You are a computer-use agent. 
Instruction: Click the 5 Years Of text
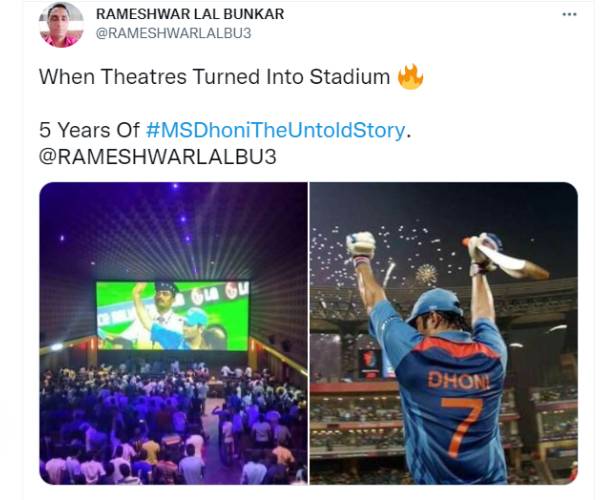tap(89, 130)
